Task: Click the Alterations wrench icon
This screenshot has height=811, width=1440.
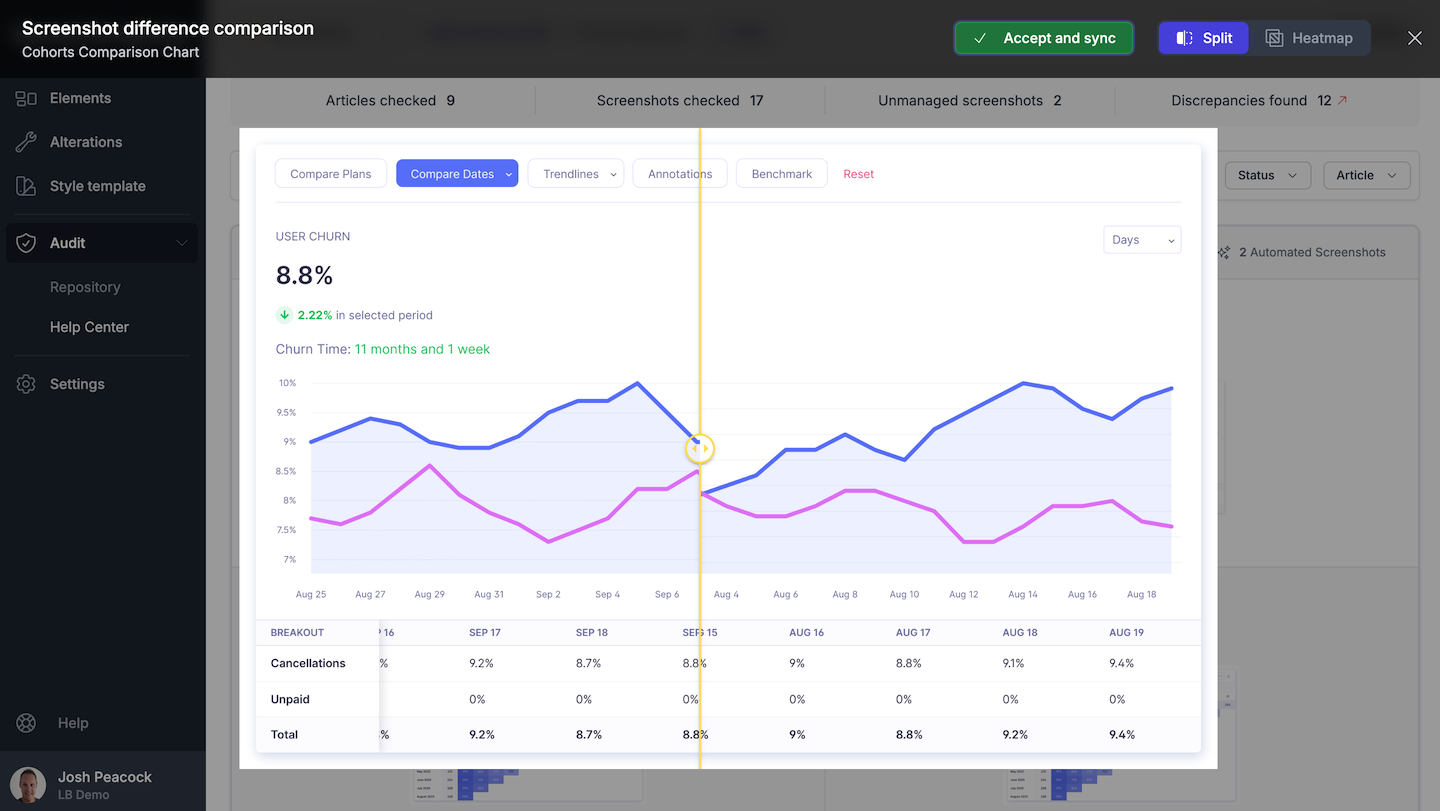Action: pos(26,142)
